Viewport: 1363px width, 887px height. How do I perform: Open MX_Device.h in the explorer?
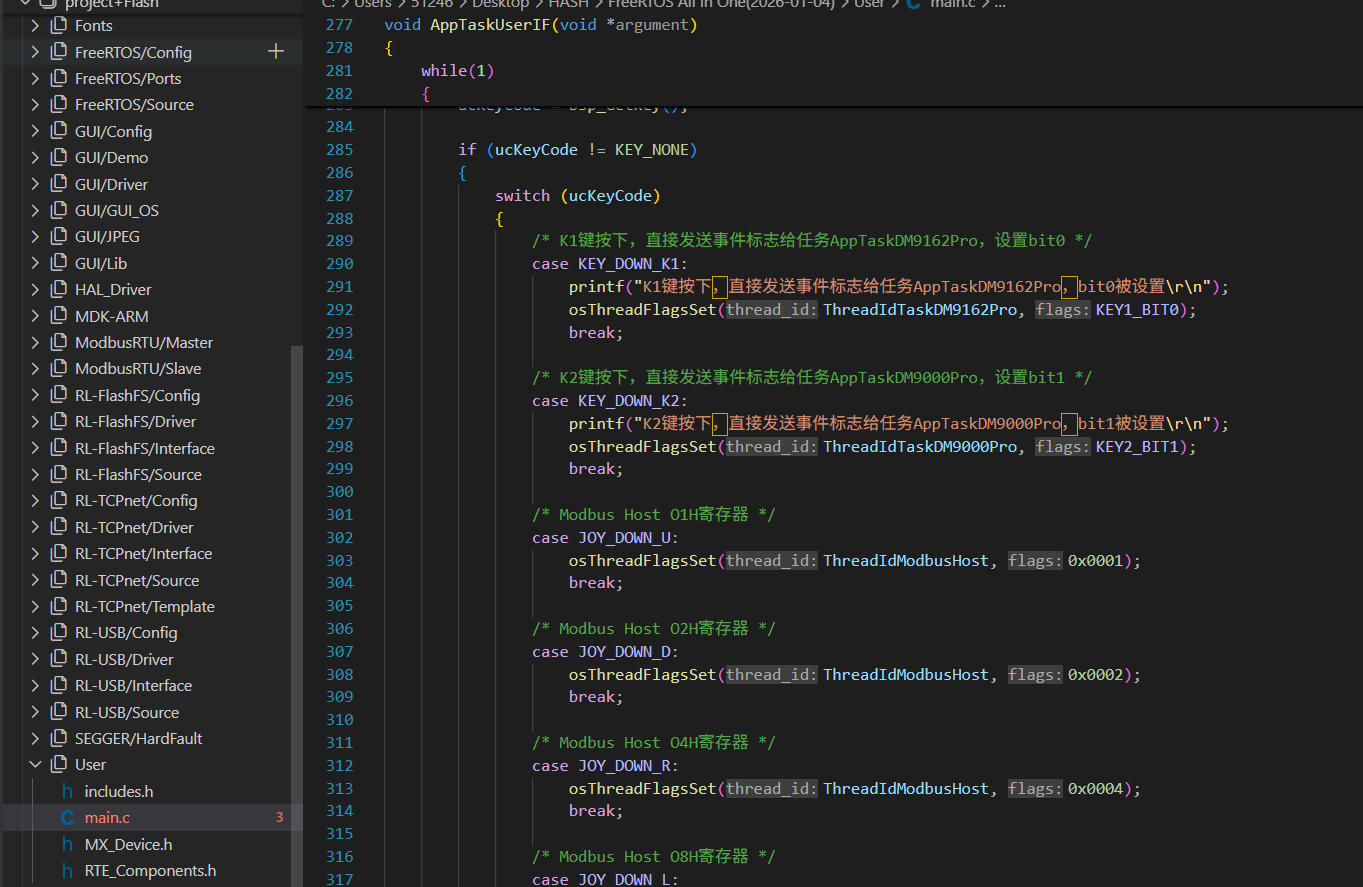point(128,844)
